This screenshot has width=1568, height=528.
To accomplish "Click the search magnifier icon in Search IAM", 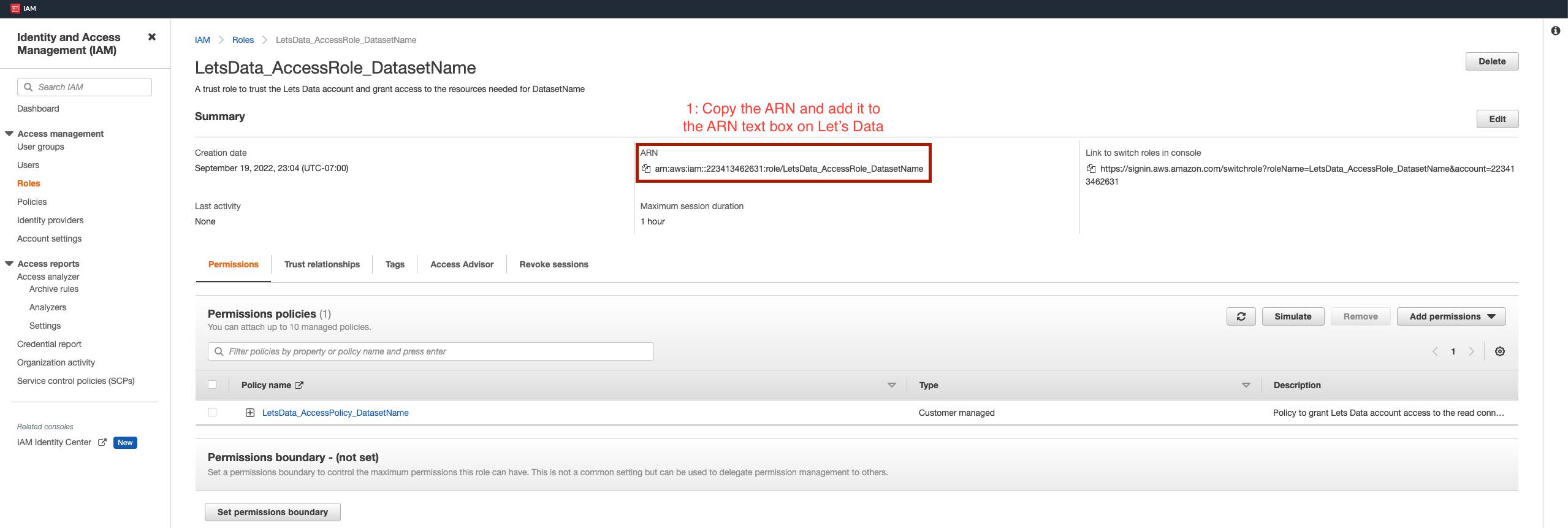I will pyautogui.click(x=28, y=87).
